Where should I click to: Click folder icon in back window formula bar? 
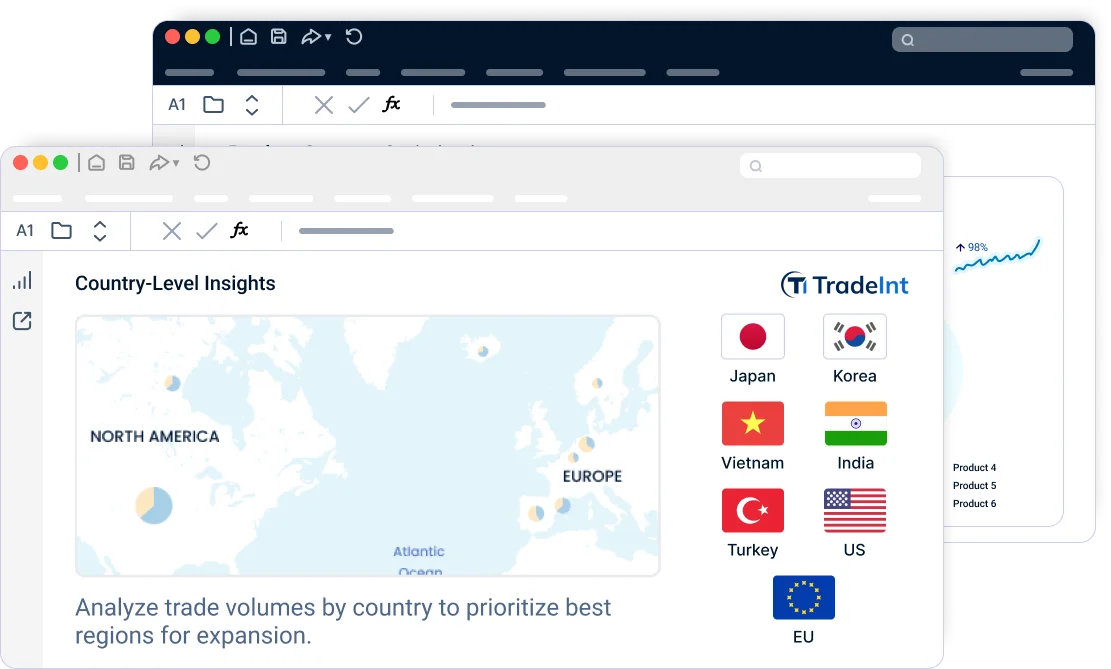tap(213, 105)
